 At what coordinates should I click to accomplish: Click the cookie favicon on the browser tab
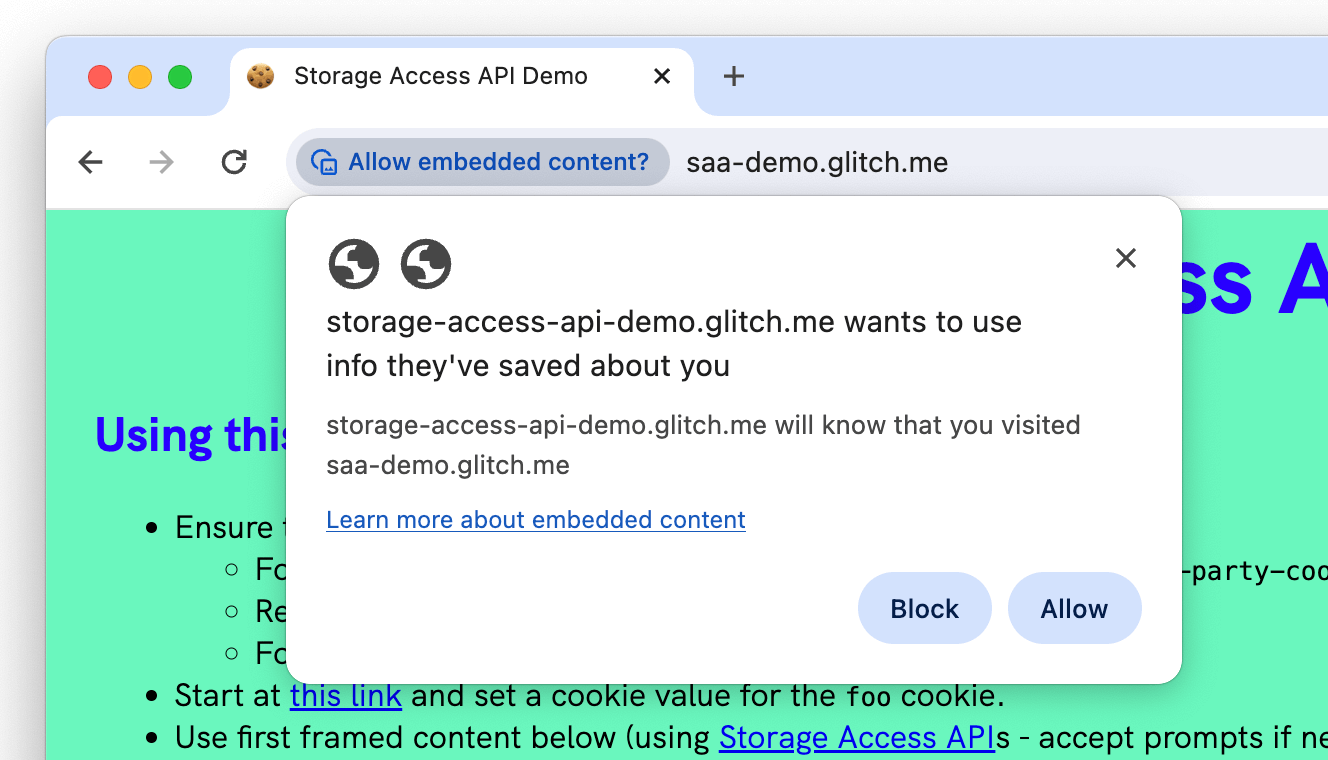[x=260, y=75]
